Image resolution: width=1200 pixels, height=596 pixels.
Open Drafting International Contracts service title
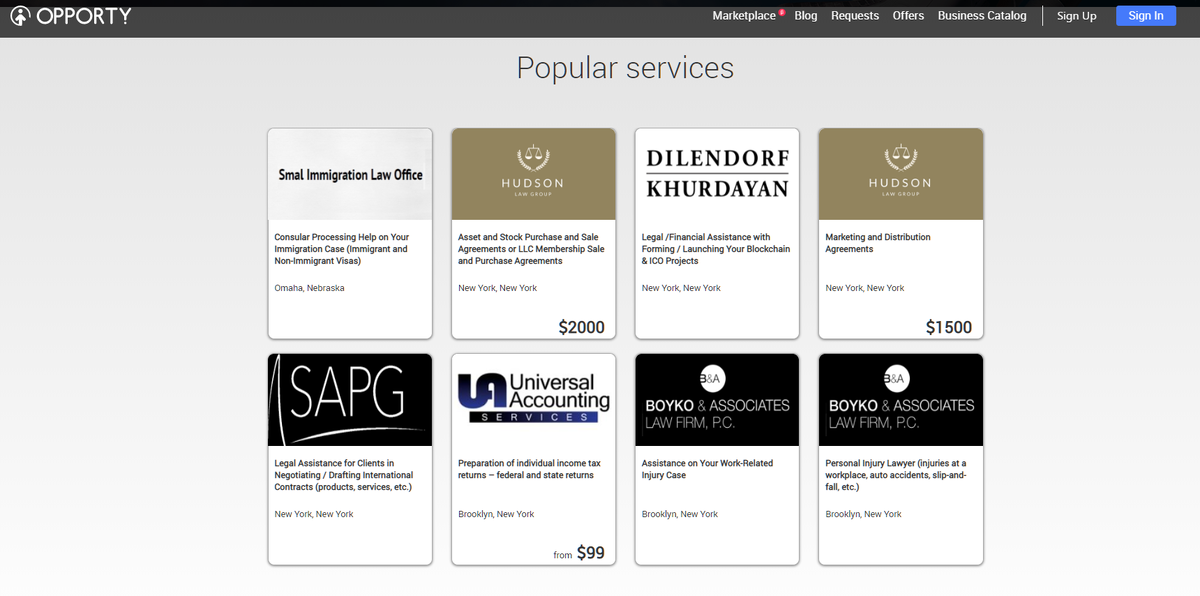click(344, 475)
